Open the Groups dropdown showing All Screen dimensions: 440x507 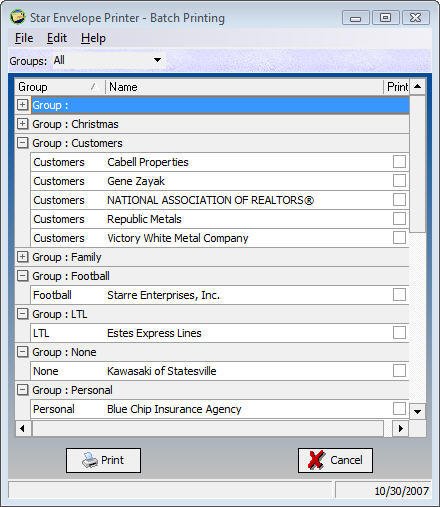coord(108,60)
